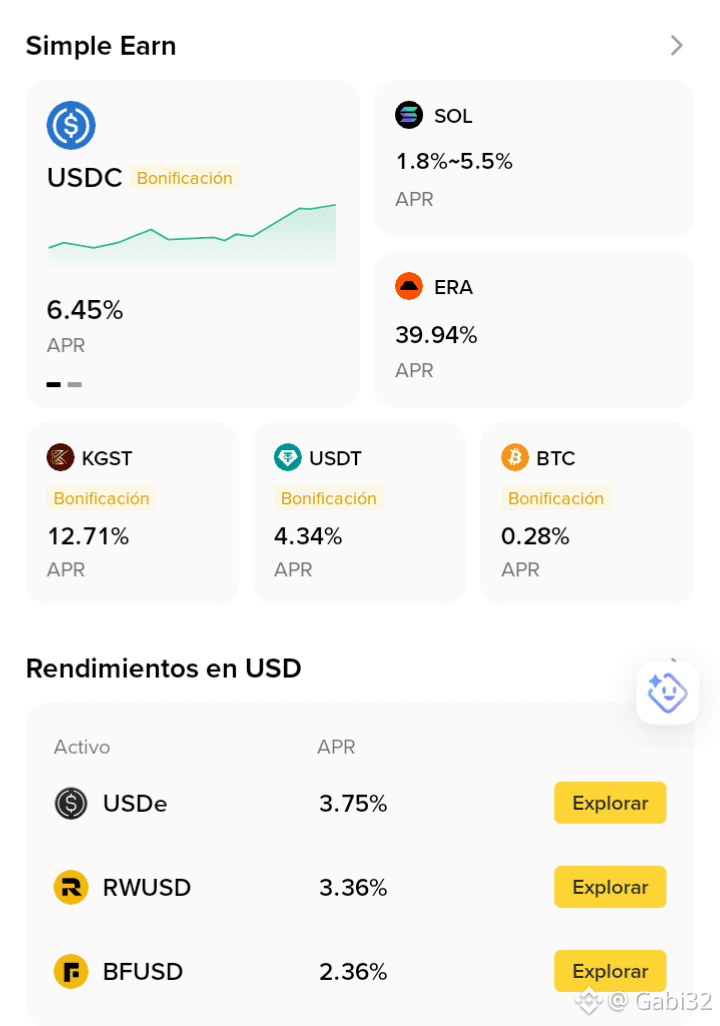This screenshot has width=720, height=1026.
Task: Select the SOL coin icon
Action: [x=409, y=115]
